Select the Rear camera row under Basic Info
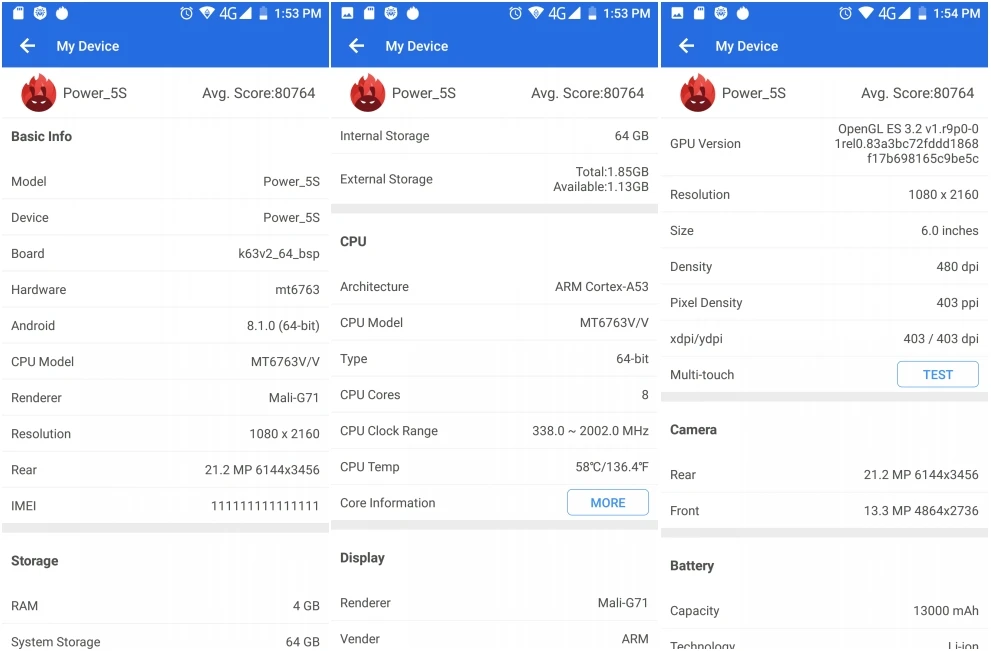The height and width of the screenshot is (651, 991). (x=166, y=470)
